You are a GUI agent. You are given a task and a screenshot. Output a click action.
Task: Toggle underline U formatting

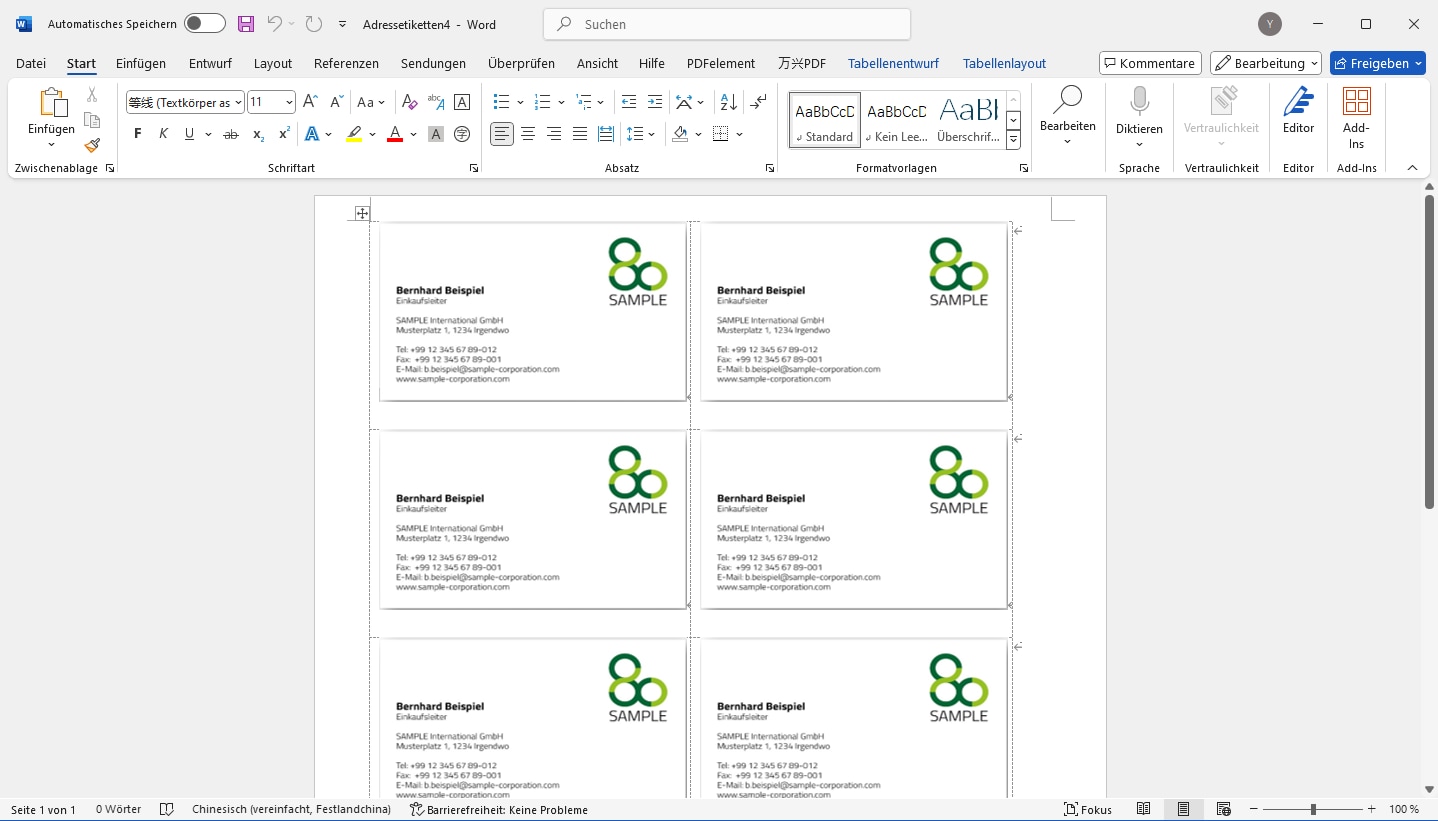coord(189,134)
